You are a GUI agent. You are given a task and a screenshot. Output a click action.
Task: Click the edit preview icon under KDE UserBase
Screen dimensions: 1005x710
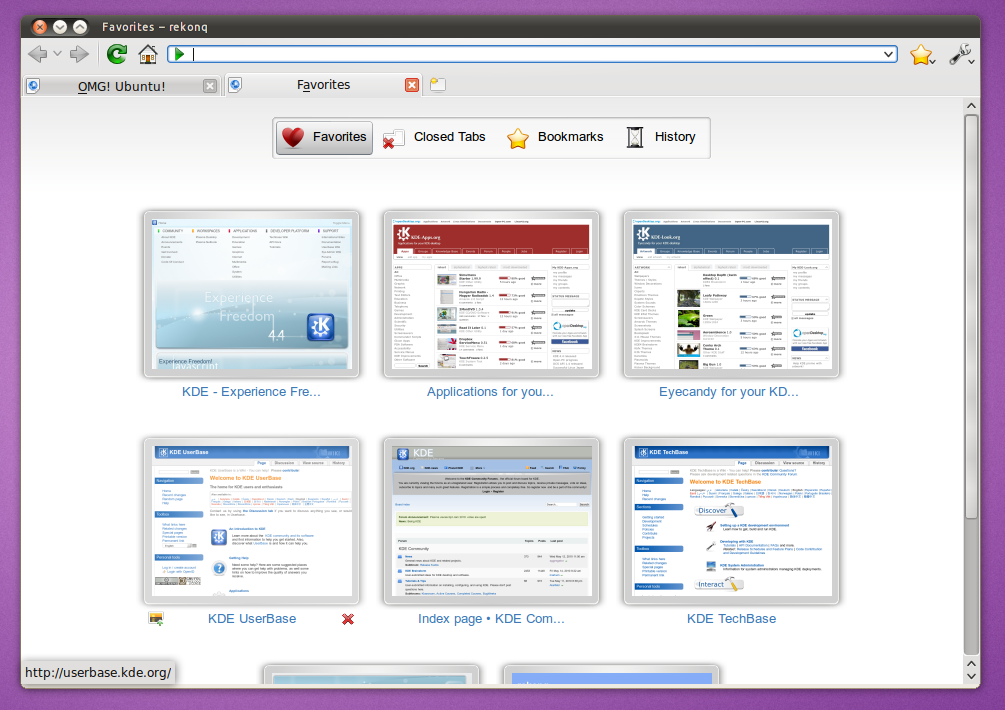[156, 618]
